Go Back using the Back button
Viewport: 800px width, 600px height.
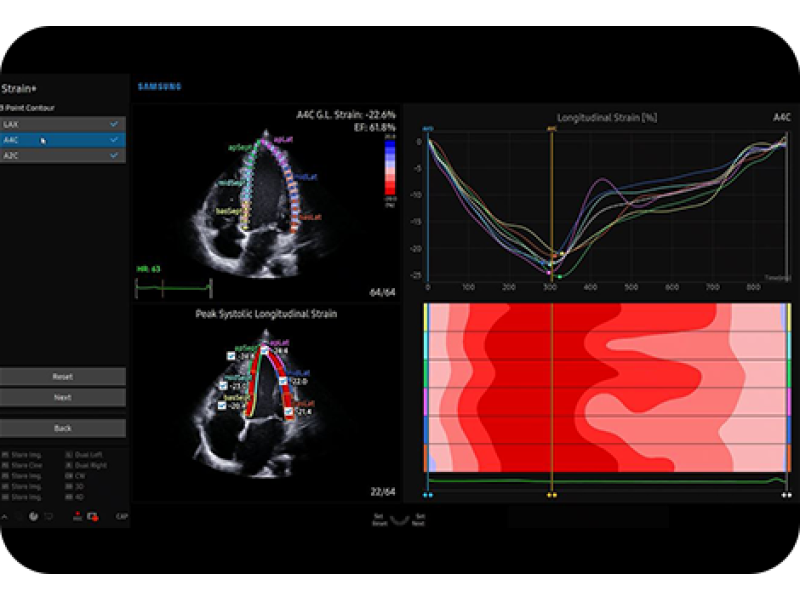pos(62,428)
